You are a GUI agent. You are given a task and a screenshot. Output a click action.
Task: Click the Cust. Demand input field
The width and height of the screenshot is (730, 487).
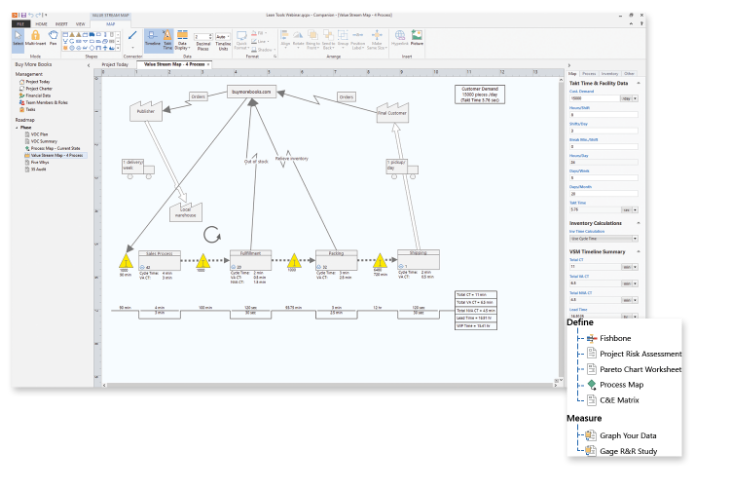[x=593, y=98]
